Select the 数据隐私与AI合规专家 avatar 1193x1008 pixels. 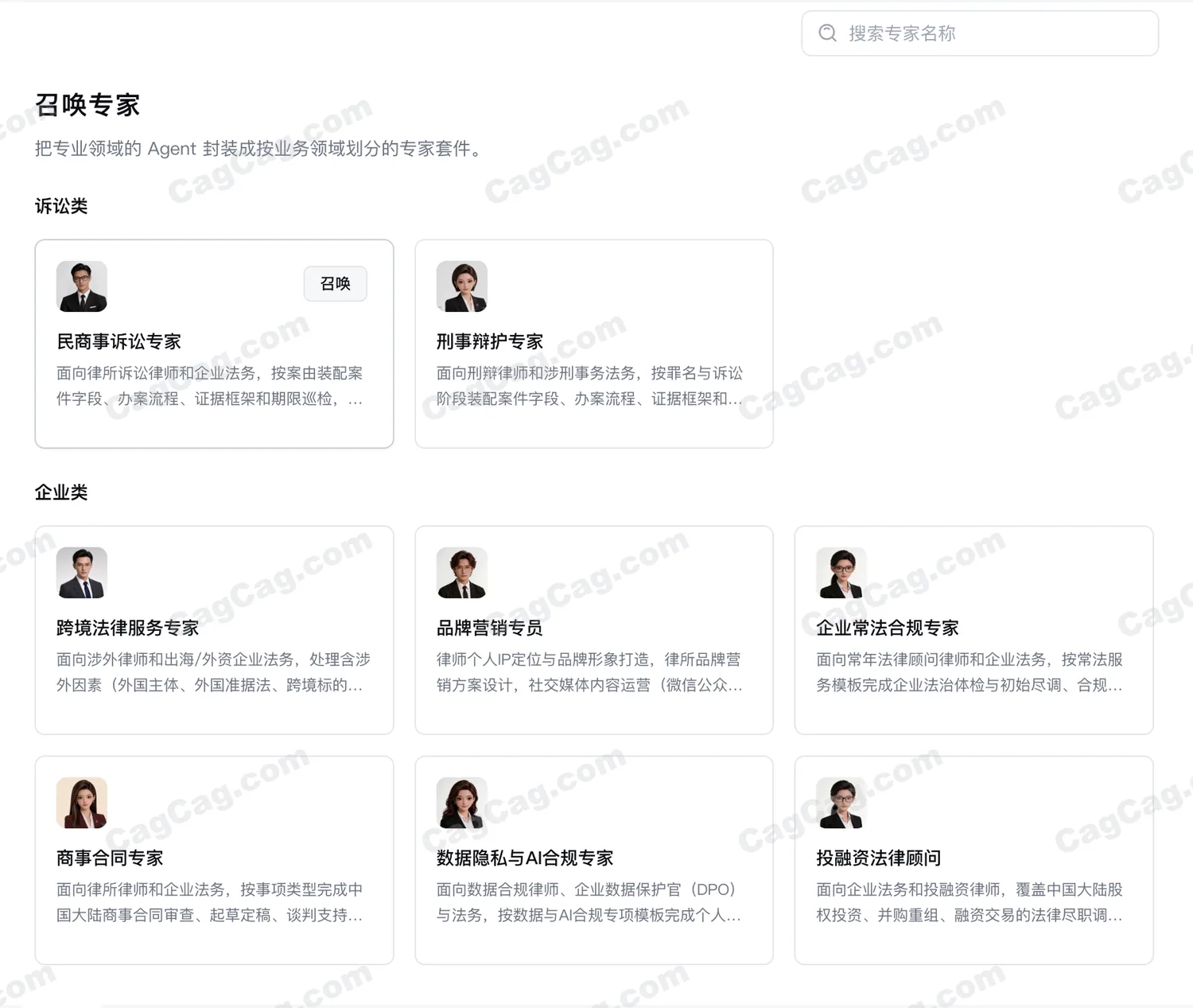click(x=462, y=803)
